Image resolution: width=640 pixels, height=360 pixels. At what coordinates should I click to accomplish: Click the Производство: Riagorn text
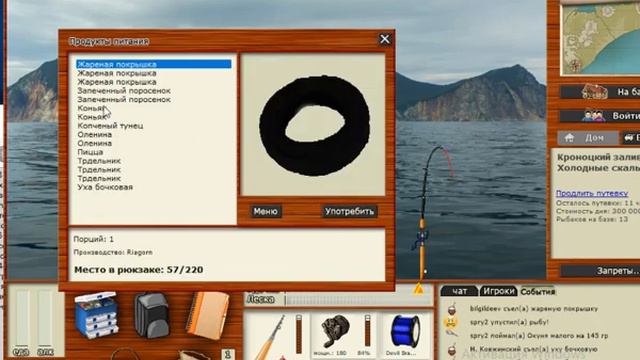point(113,252)
